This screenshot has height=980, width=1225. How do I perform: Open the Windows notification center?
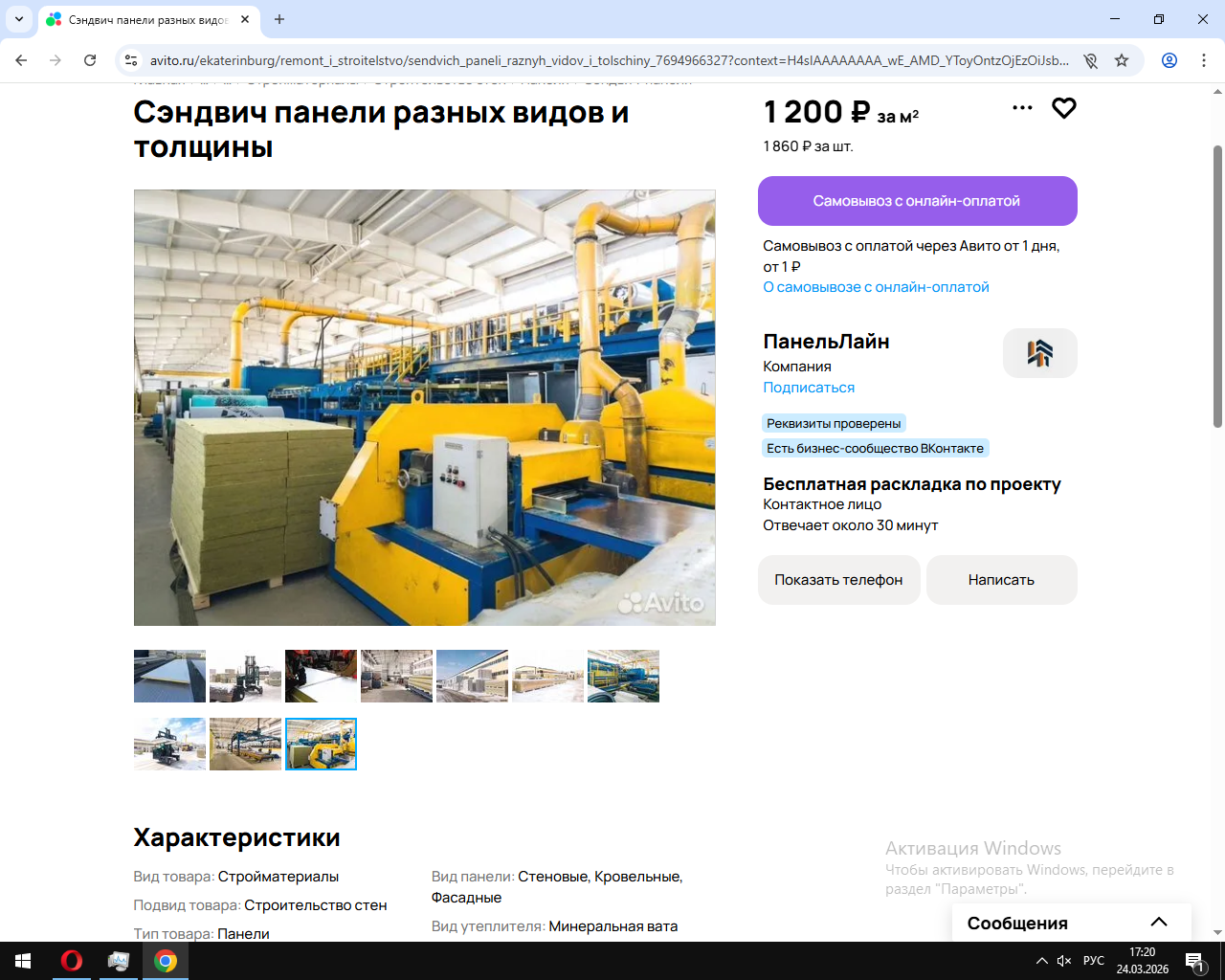1195,961
